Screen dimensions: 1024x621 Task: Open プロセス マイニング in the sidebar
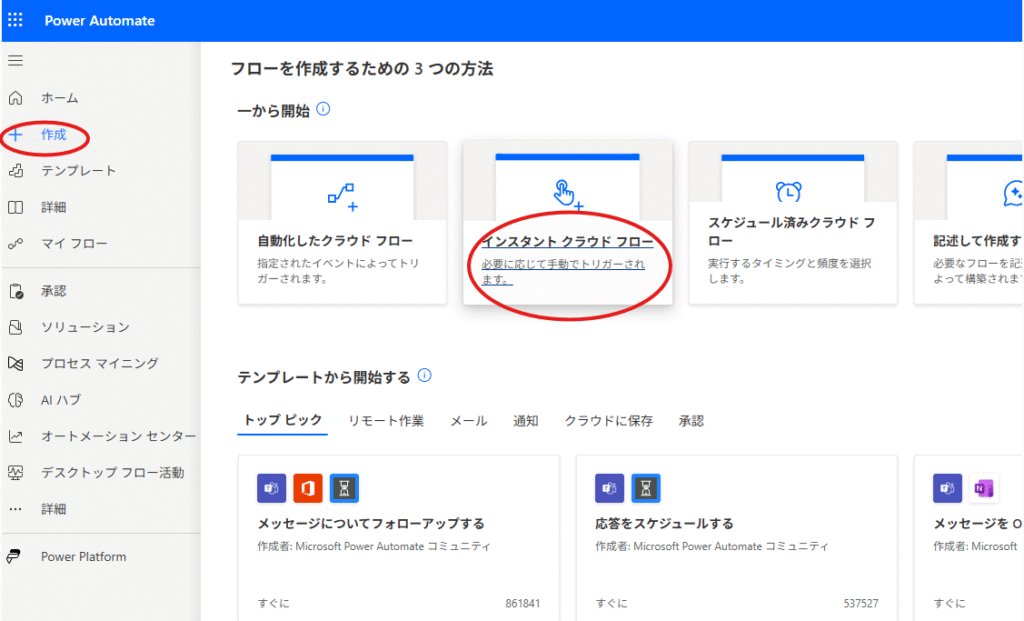[99, 364]
